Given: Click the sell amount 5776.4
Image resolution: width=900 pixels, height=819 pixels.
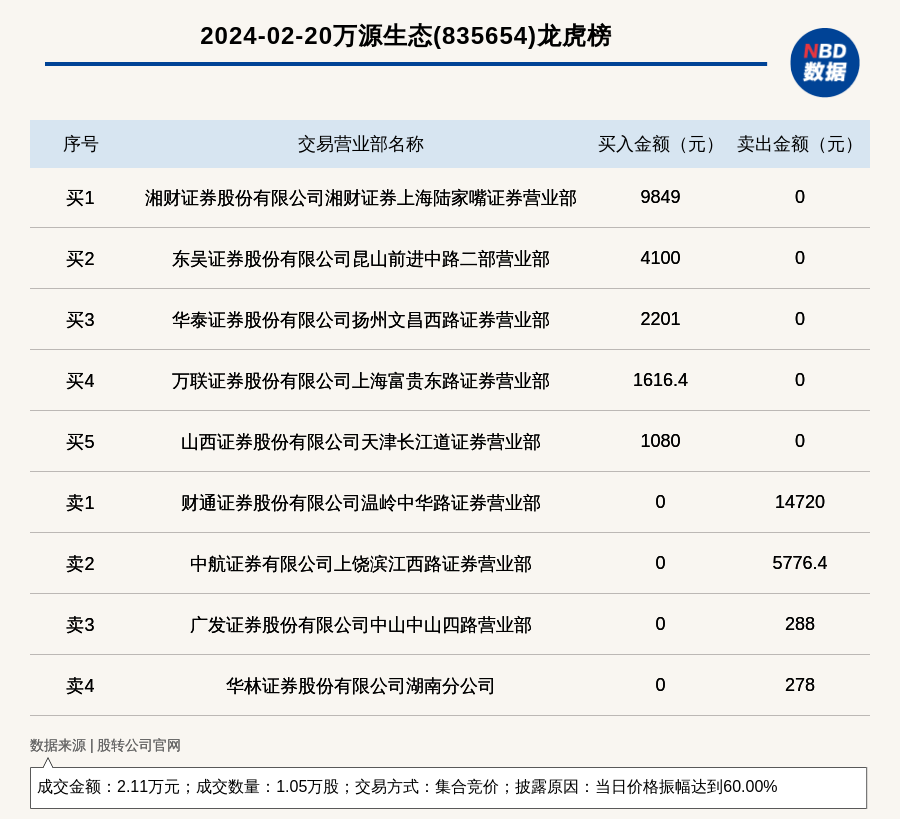Looking at the screenshot, I should [x=800, y=562].
